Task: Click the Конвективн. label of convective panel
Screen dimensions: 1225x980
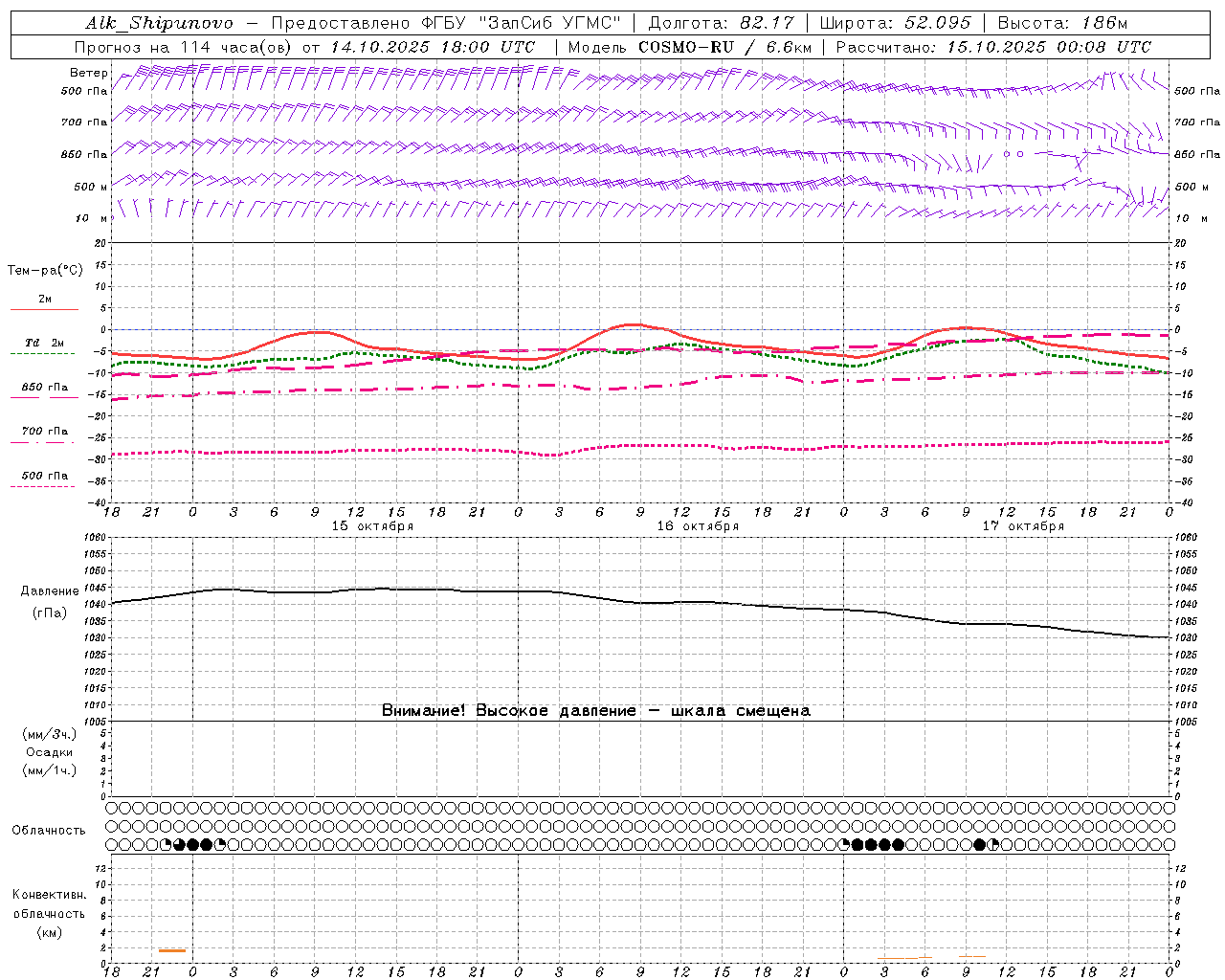Action: (49, 895)
